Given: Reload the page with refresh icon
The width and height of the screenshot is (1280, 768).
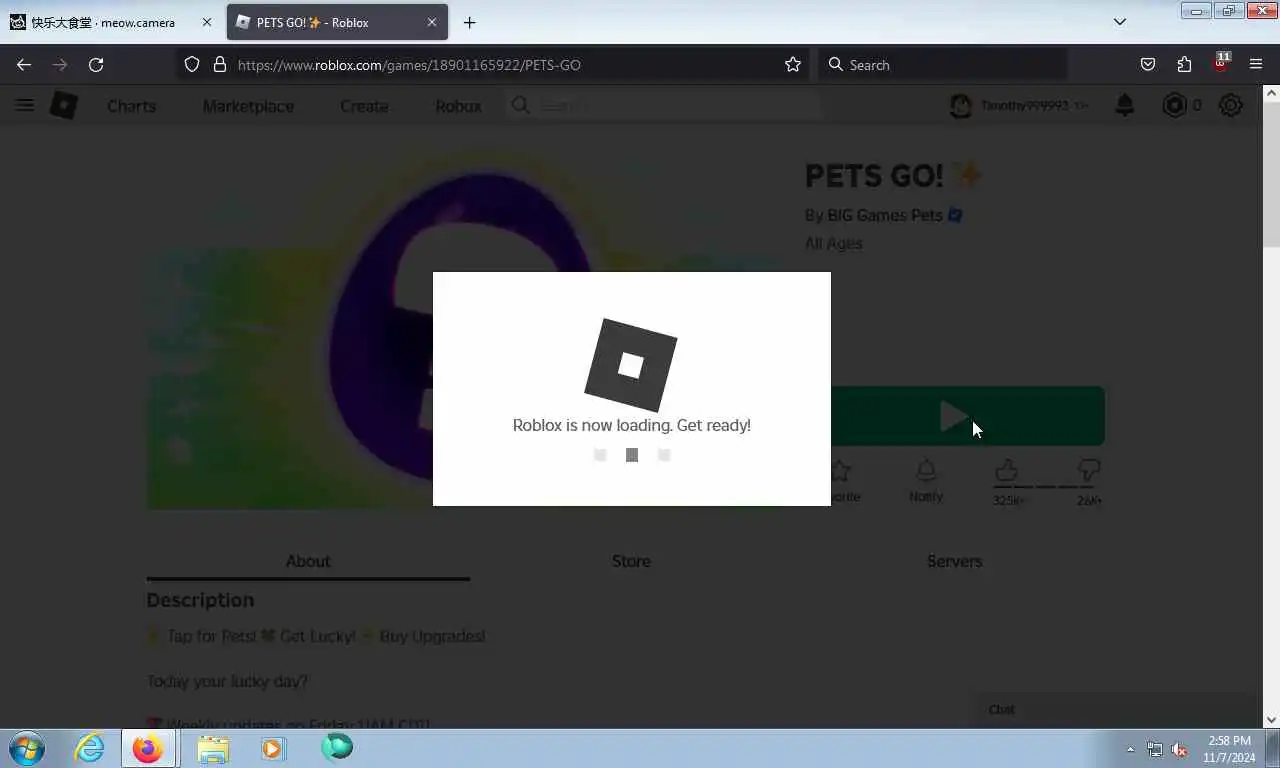Looking at the screenshot, I should tap(96, 64).
